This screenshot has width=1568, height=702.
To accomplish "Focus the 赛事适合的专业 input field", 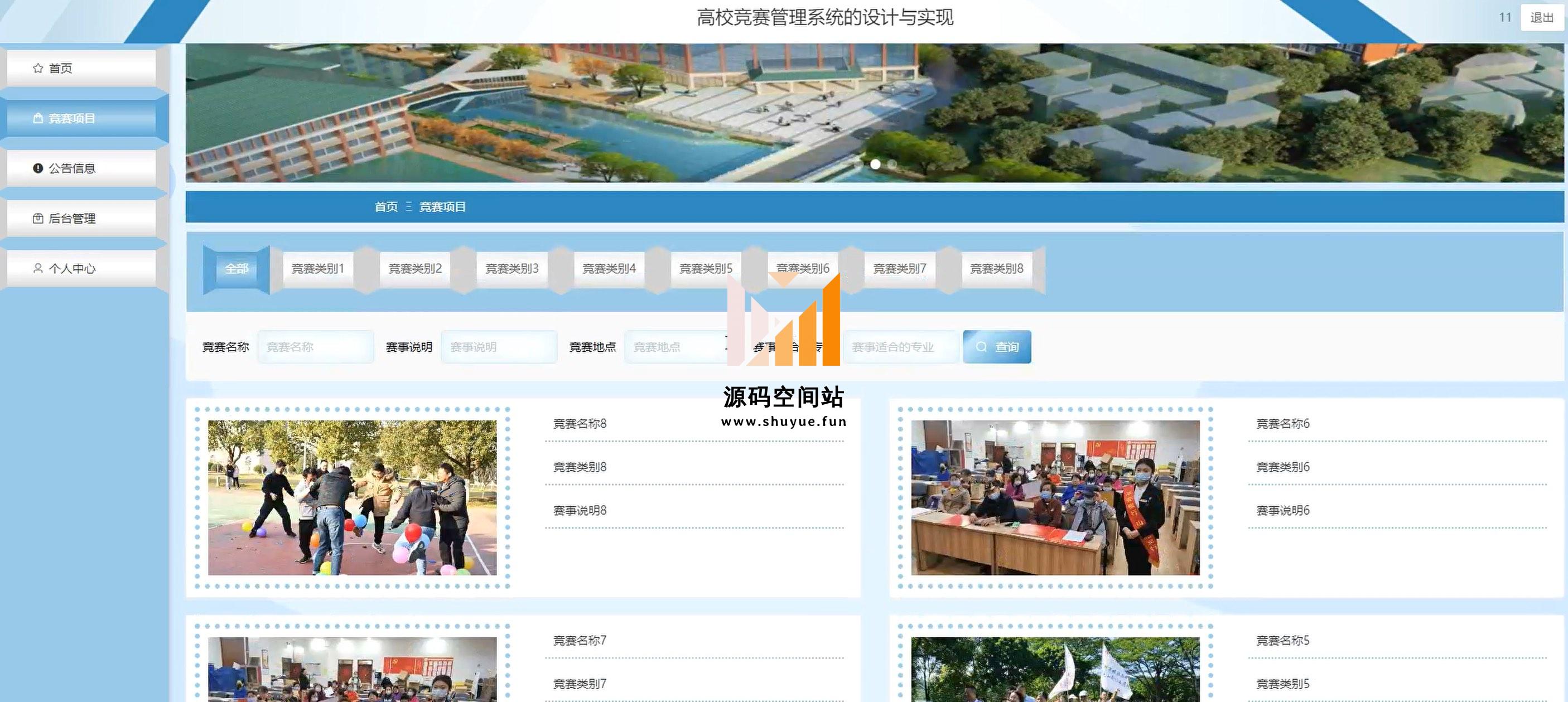I will coord(901,347).
